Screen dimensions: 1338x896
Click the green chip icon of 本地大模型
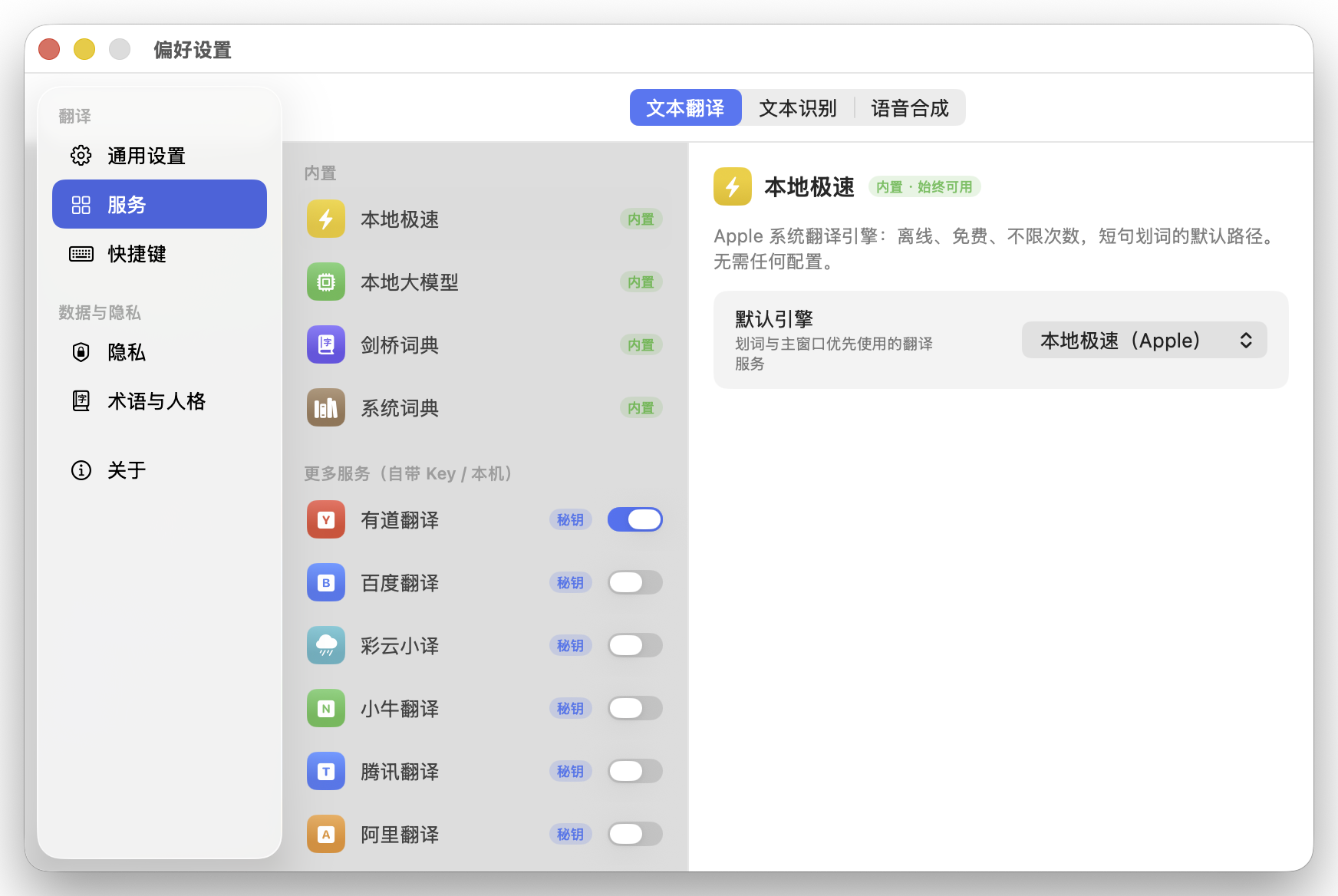pos(326,282)
